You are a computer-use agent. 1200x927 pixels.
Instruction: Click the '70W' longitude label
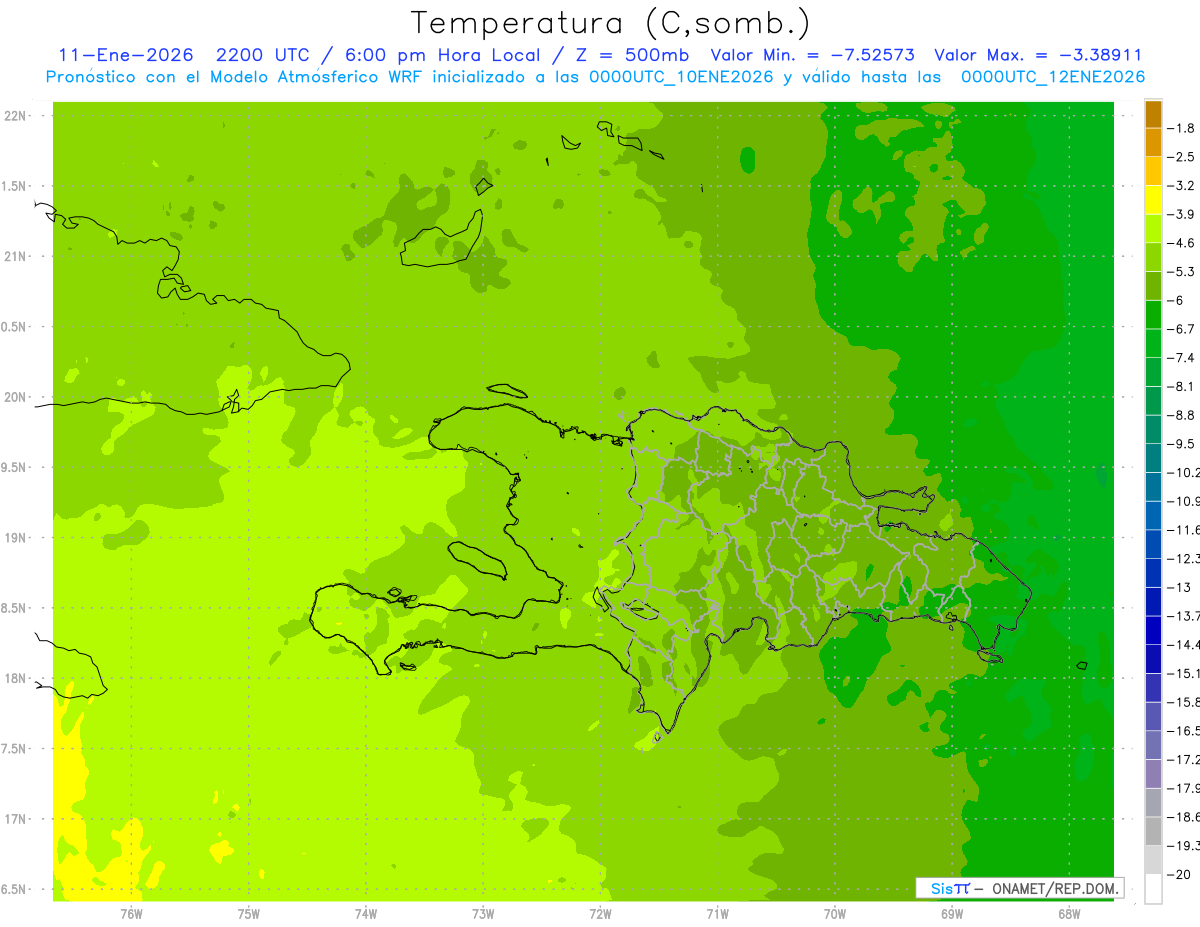[x=834, y=913]
